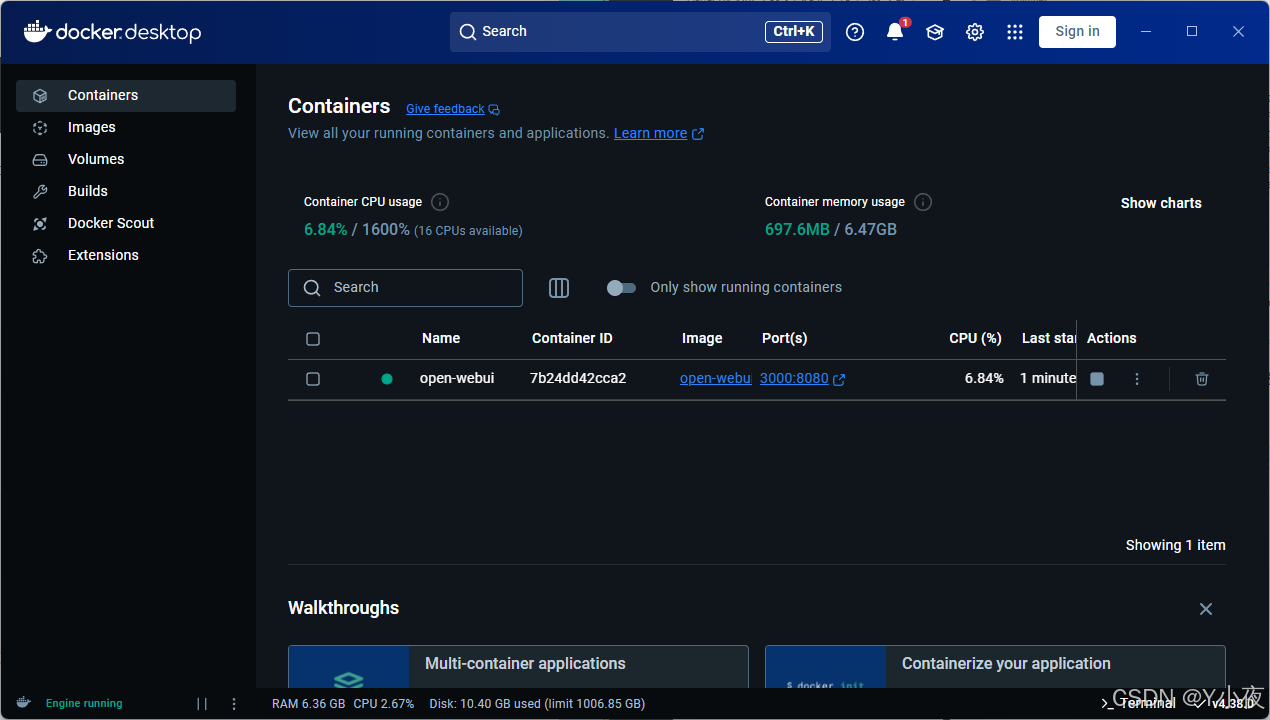Sort by Name column header
The image size is (1270, 720).
point(441,339)
